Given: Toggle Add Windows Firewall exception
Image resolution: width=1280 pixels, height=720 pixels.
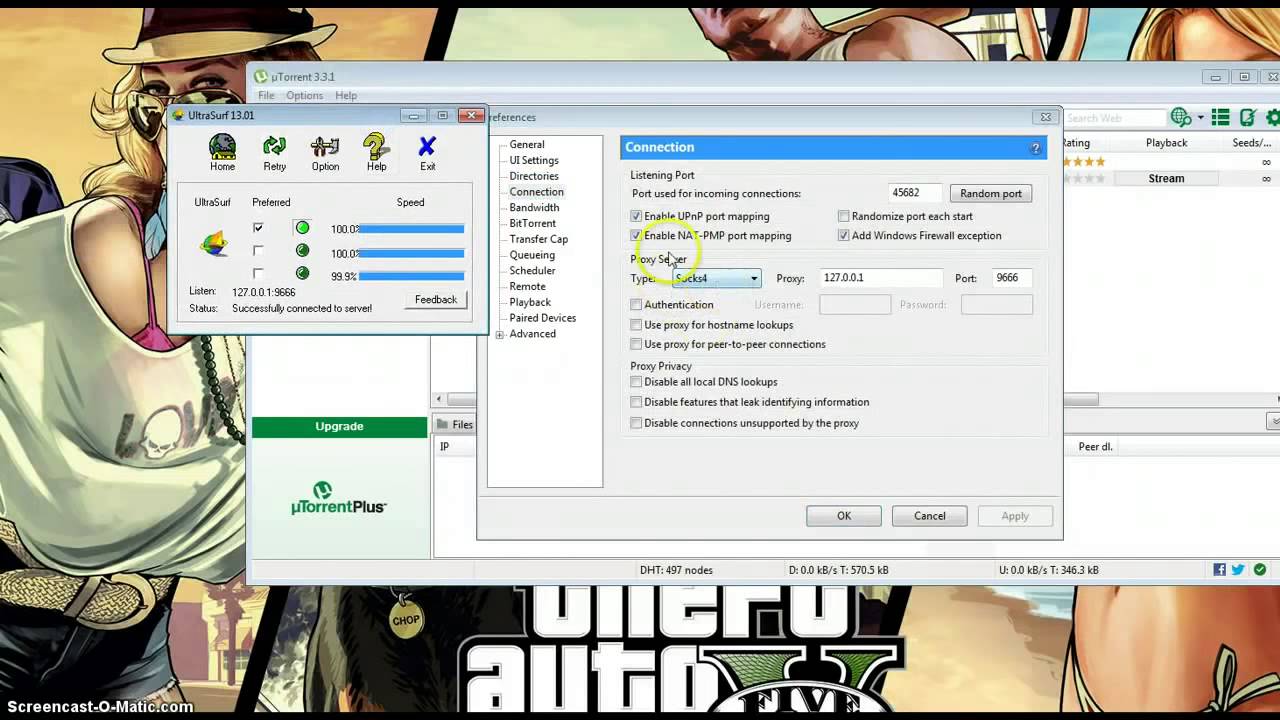Looking at the screenshot, I should [844, 236].
